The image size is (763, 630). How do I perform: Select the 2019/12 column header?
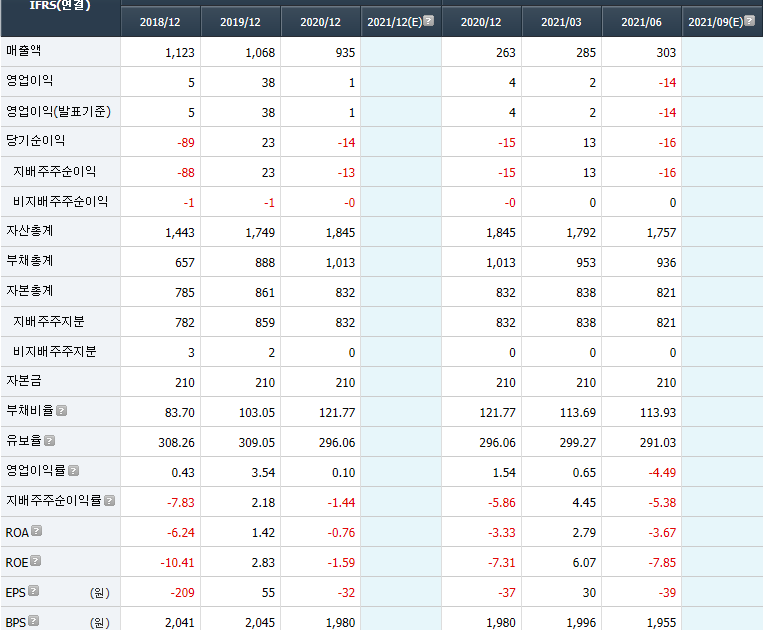[x=240, y=22]
